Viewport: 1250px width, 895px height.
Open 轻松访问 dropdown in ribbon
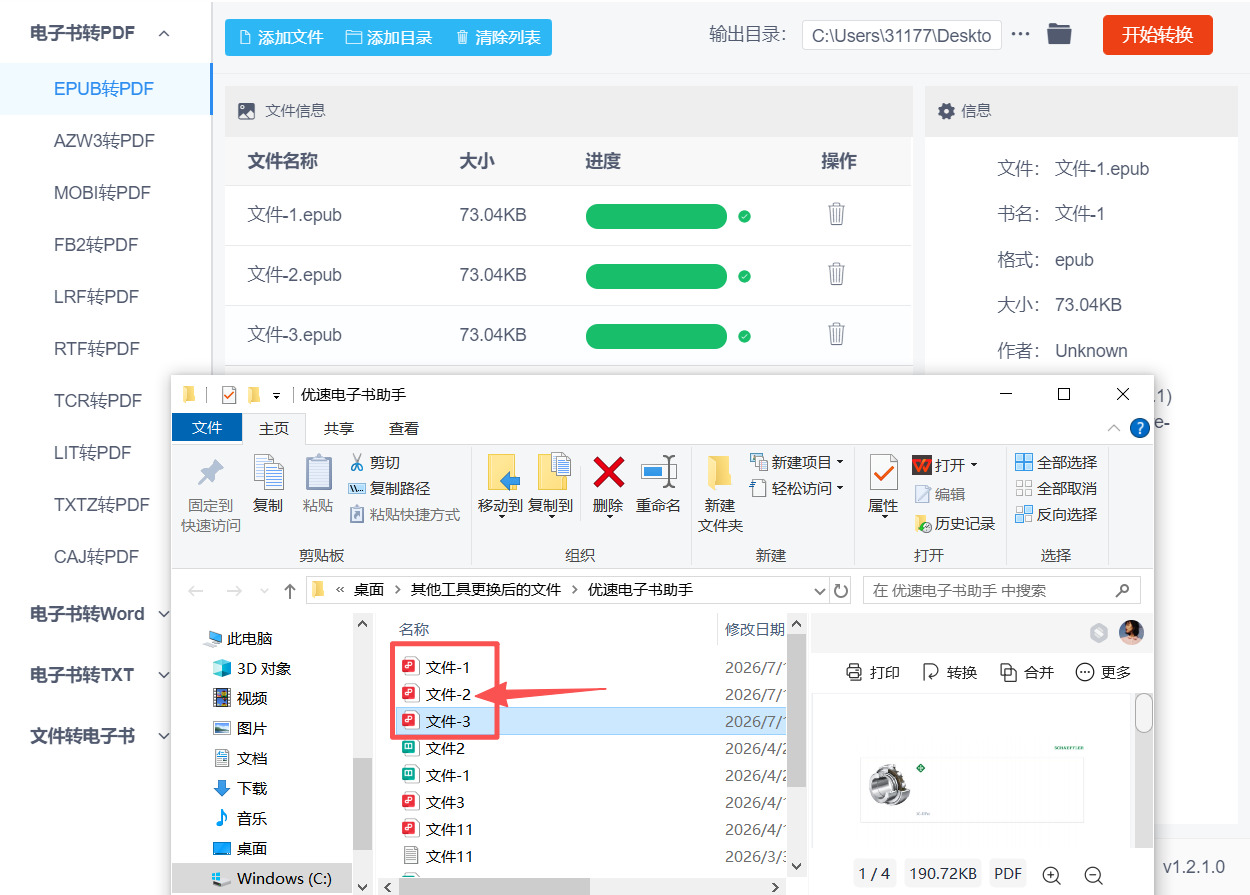click(x=797, y=488)
